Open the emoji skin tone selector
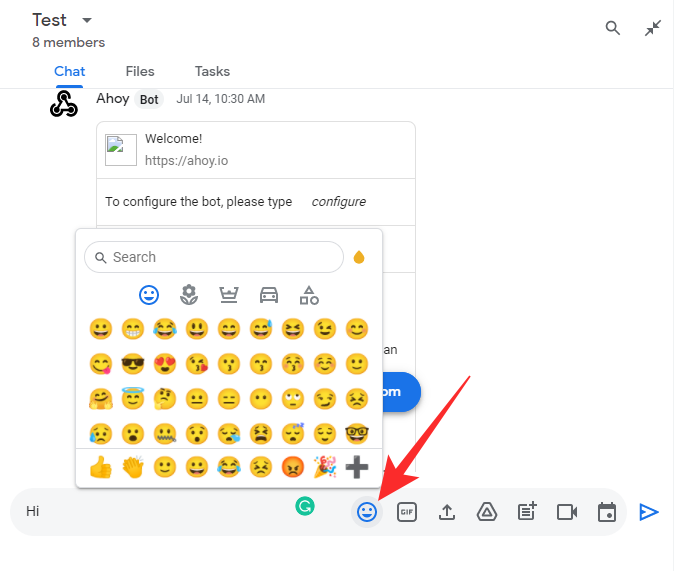 pos(359,257)
